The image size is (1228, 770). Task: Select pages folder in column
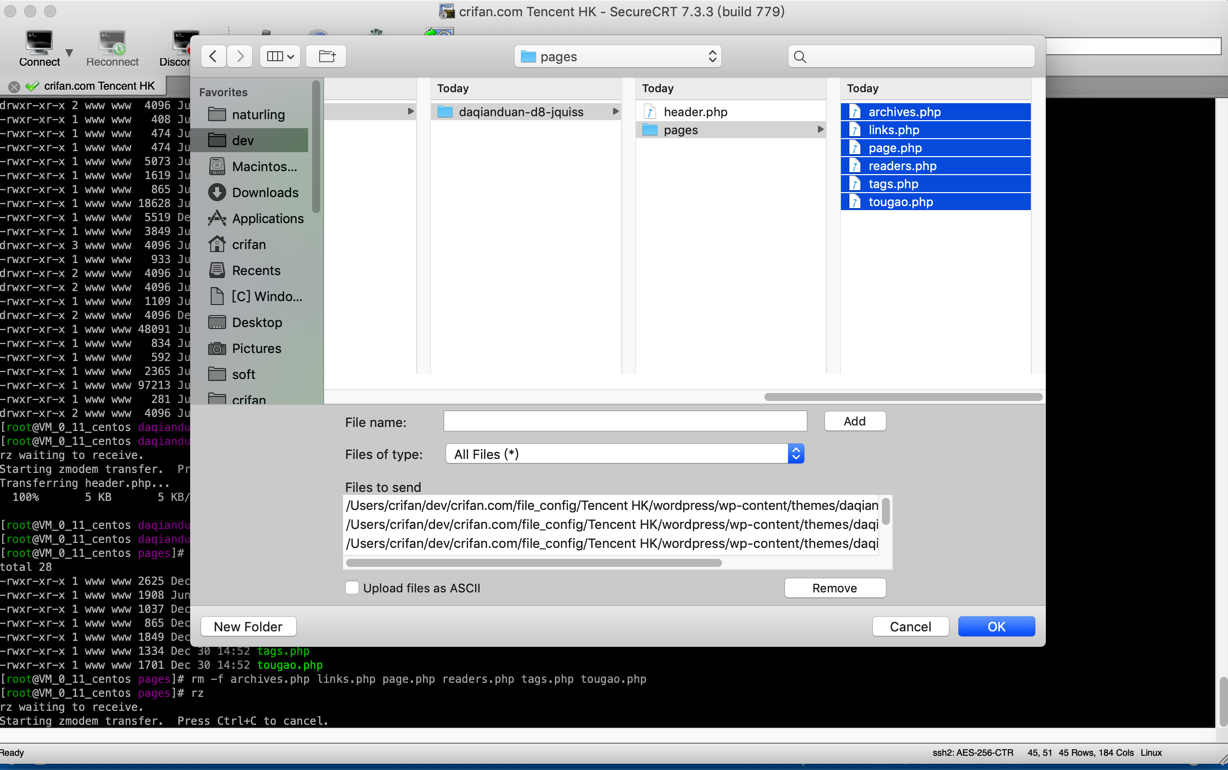click(x=731, y=130)
